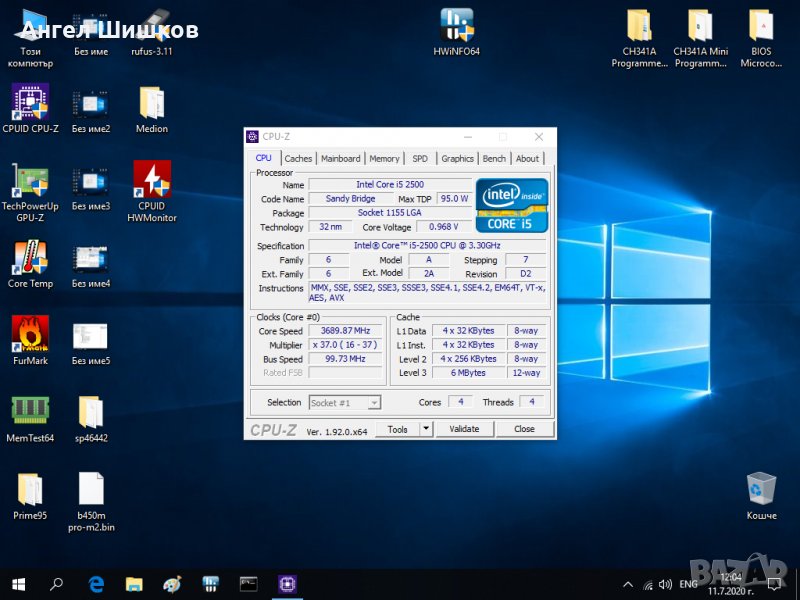800x600 pixels.
Task: Open the Memory tab in CPU-Z
Action: click(x=384, y=158)
